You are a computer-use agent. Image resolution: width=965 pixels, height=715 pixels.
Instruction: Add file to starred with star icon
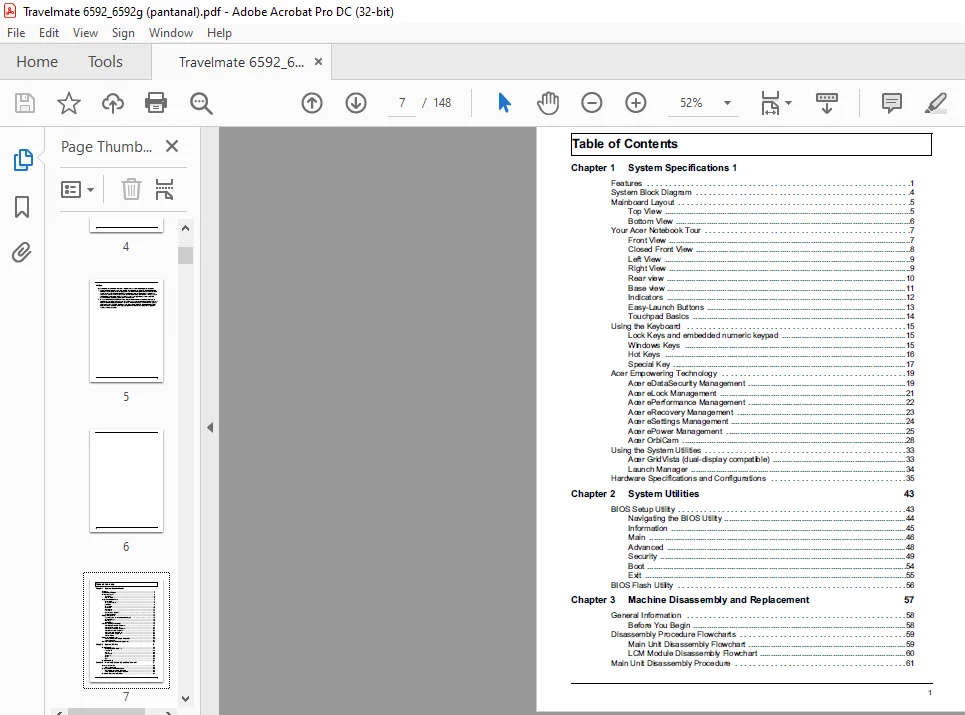coord(68,103)
